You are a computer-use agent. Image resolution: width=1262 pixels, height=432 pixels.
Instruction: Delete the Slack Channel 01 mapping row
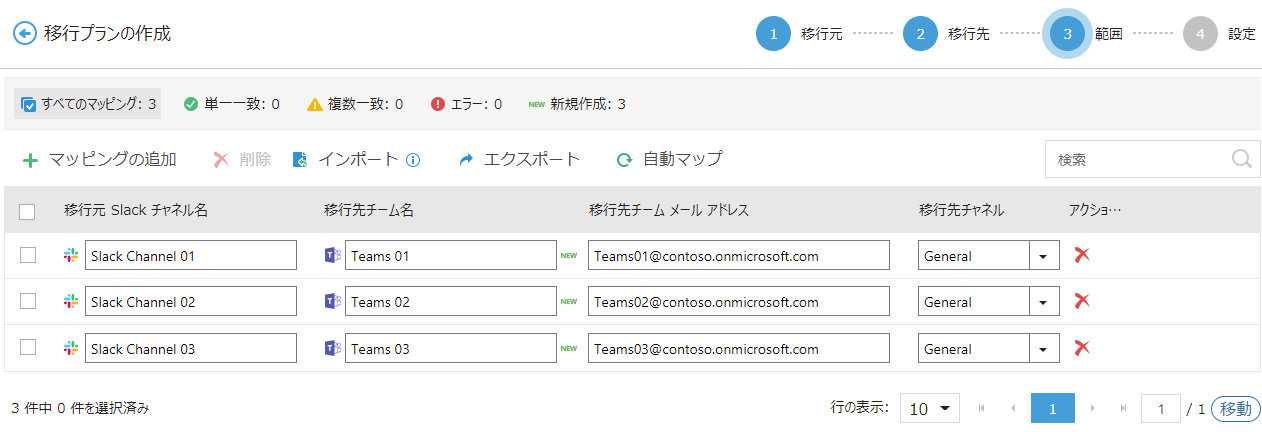[x=1081, y=255]
